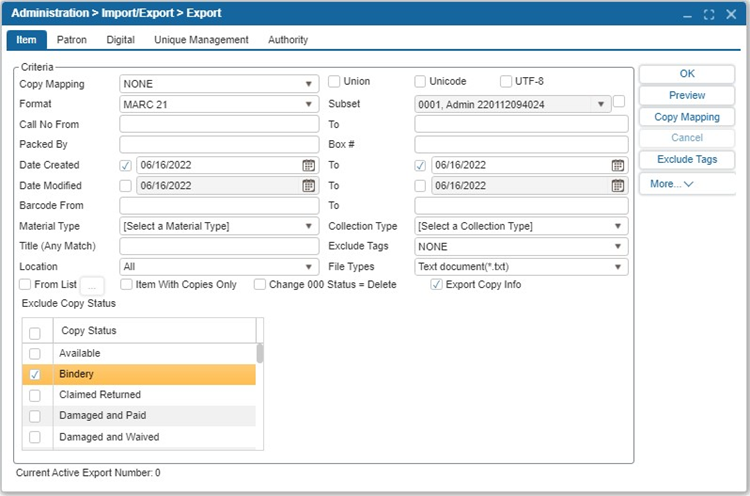The height and width of the screenshot is (496, 750).
Task: Tick the UTF-8 checkbox
Action: tap(506, 81)
